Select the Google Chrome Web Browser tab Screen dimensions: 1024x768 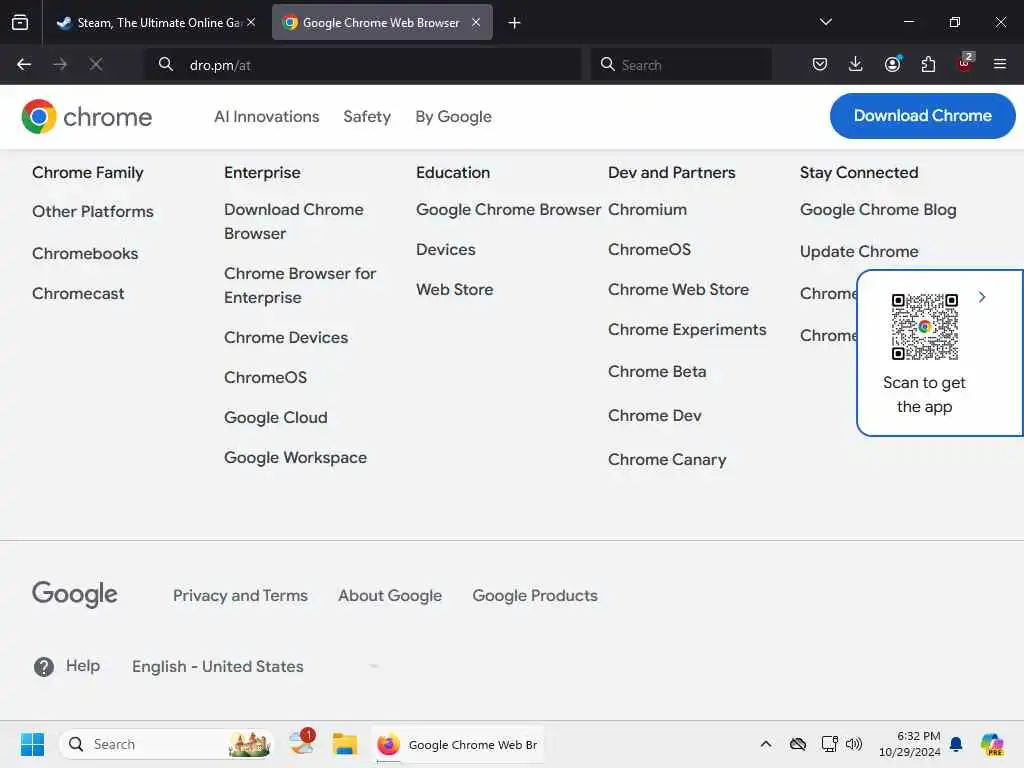[381, 23]
